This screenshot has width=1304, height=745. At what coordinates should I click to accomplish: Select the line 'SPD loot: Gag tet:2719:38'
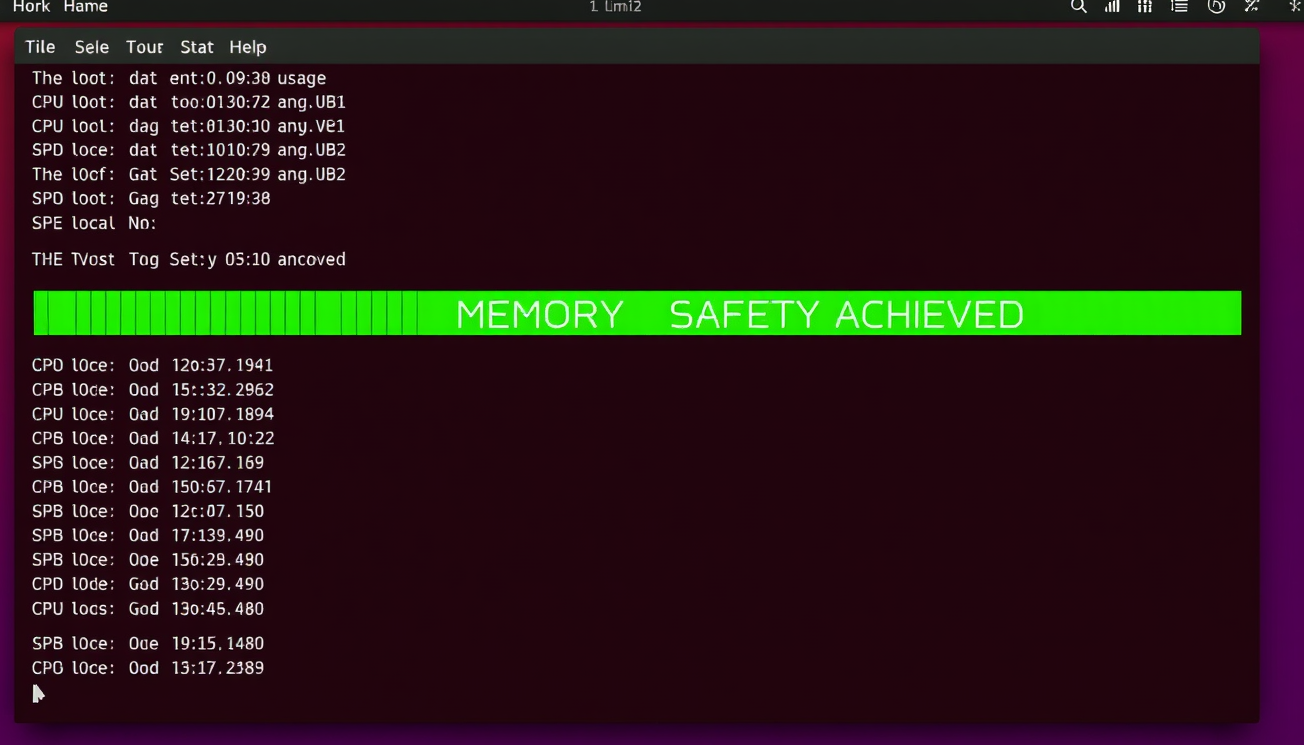point(151,198)
